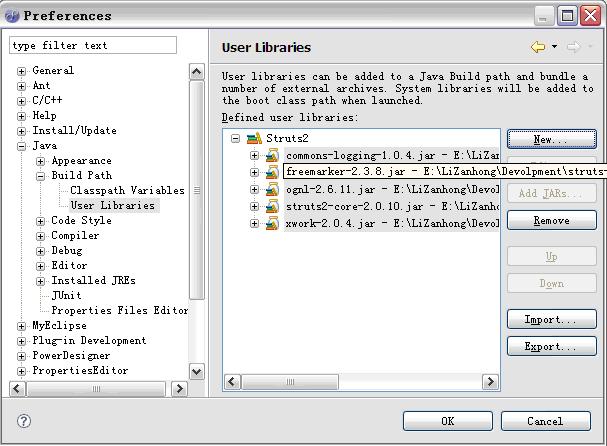Click the preference tree vertical scrollbar thumb

197,190
